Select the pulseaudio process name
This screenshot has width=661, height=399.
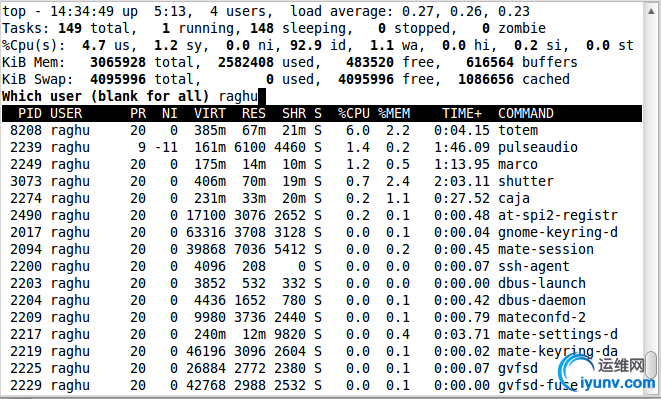pos(538,147)
